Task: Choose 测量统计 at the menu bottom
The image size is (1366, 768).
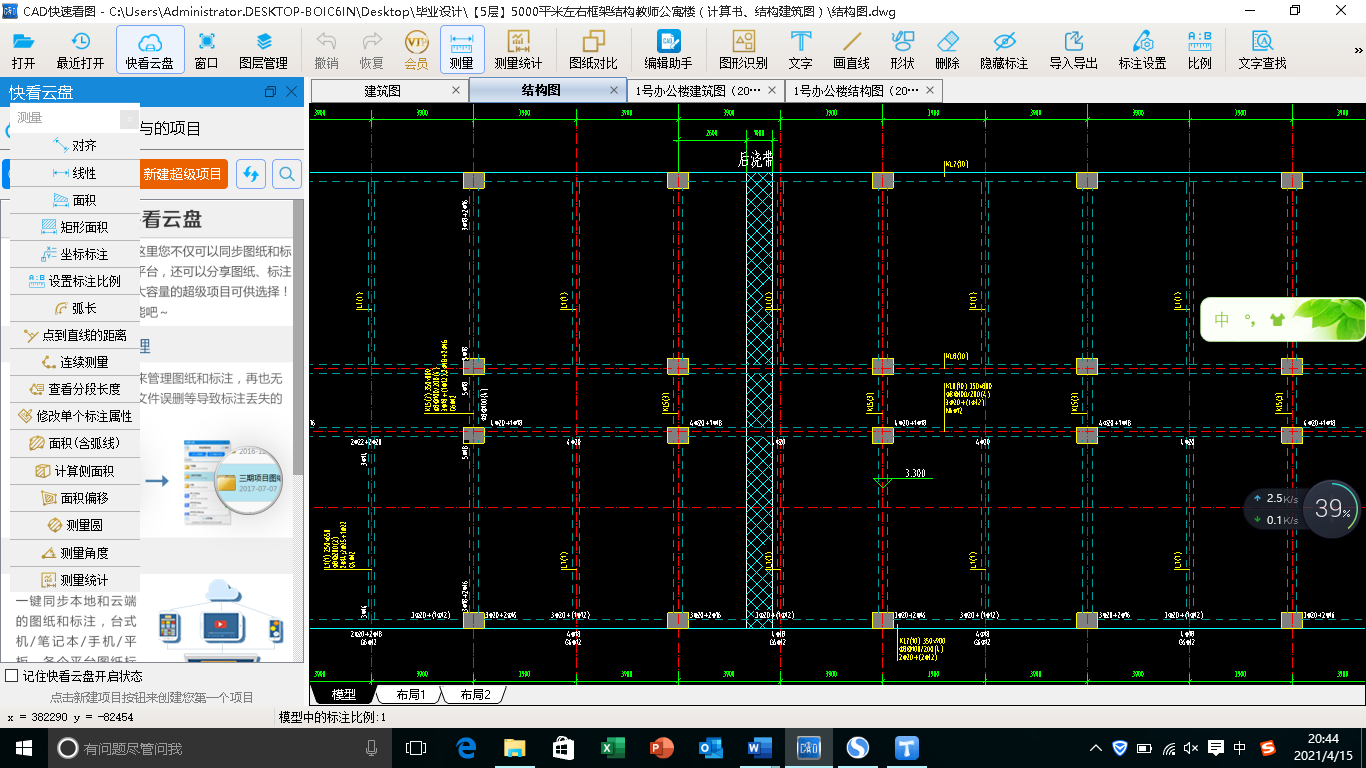Action: tap(75, 580)
